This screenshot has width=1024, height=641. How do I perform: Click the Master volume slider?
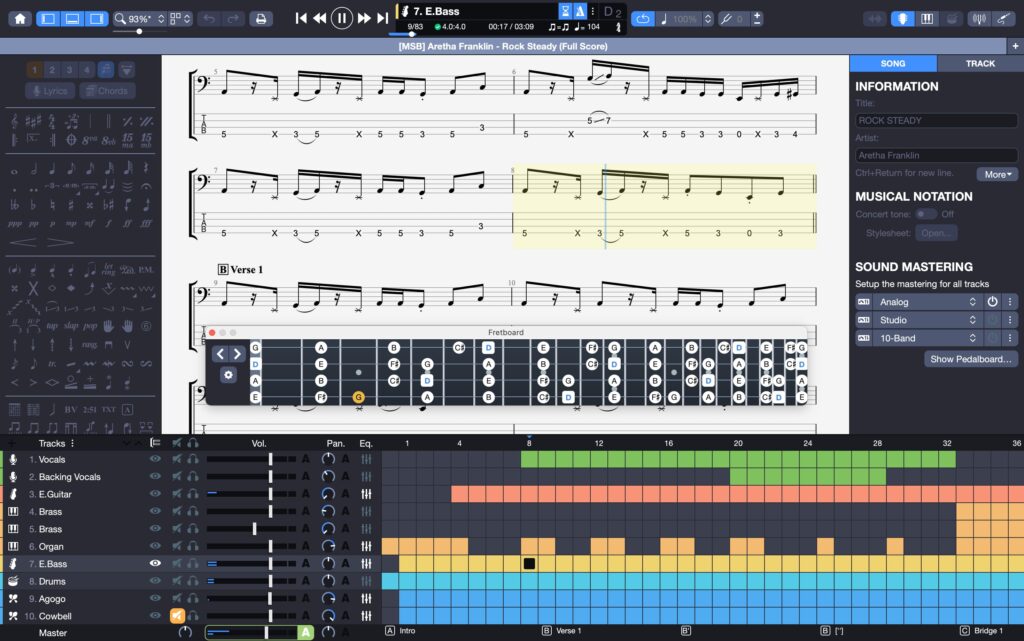(265, 631)
